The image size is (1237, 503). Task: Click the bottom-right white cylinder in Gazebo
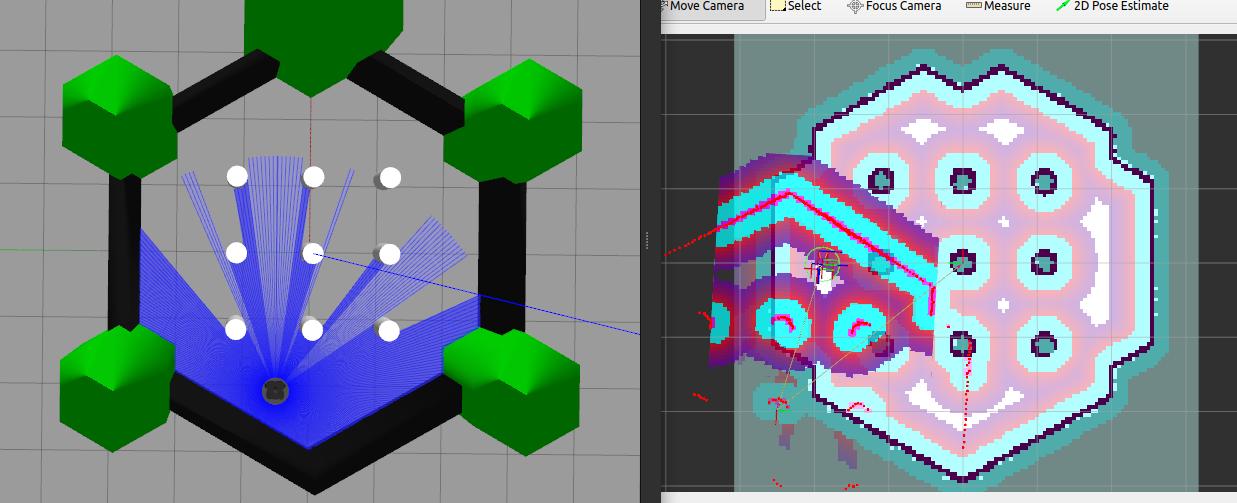pyautogui.click(x=389, y=329)
